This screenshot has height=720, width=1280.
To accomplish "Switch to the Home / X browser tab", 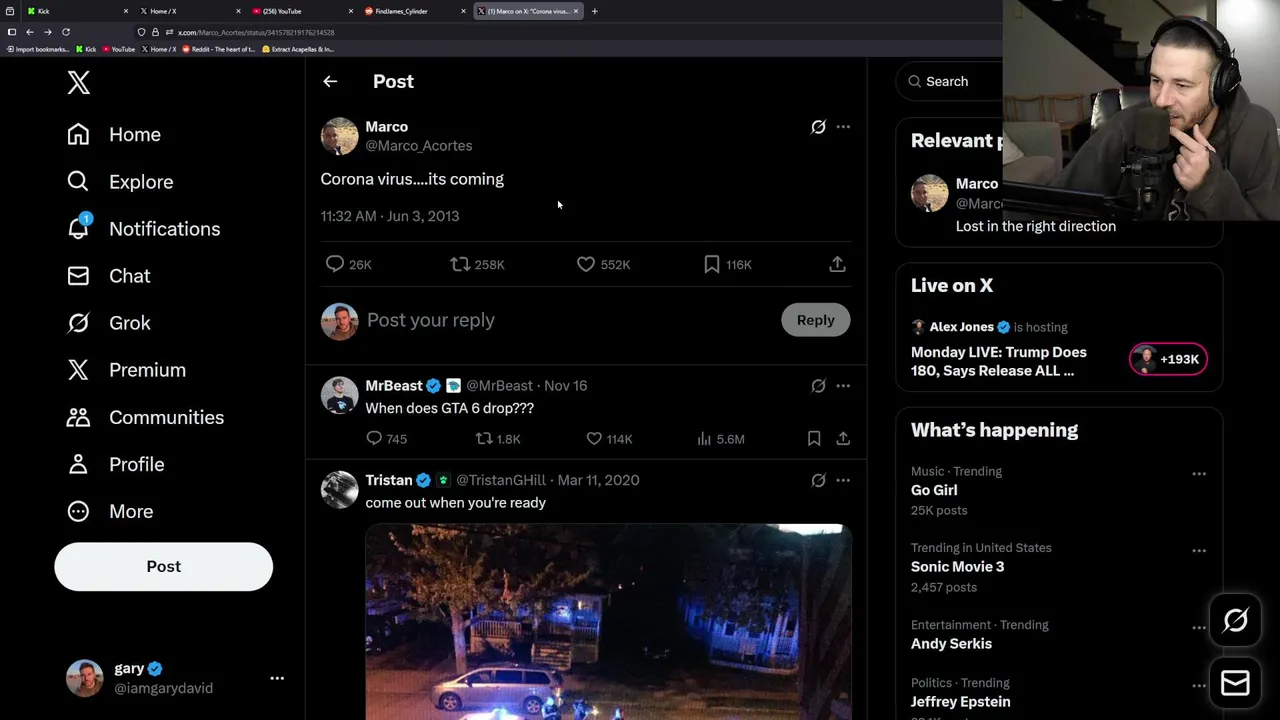I will pyautogui.click(x=190, y=11).
